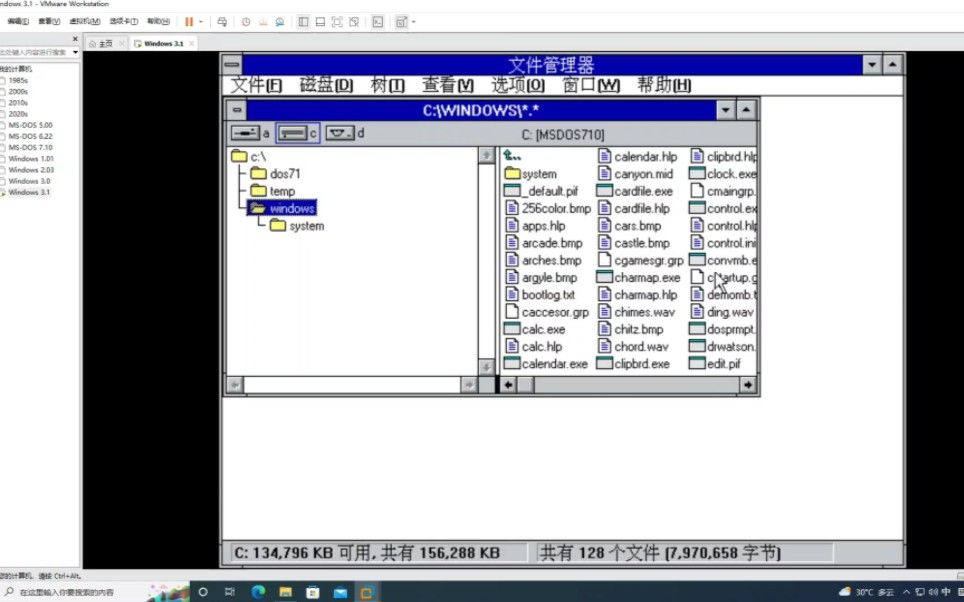Click the parent directory up-arrow icon
This screenshot has width=964, height=602.
pyautogui.click(x=512, y=156)
